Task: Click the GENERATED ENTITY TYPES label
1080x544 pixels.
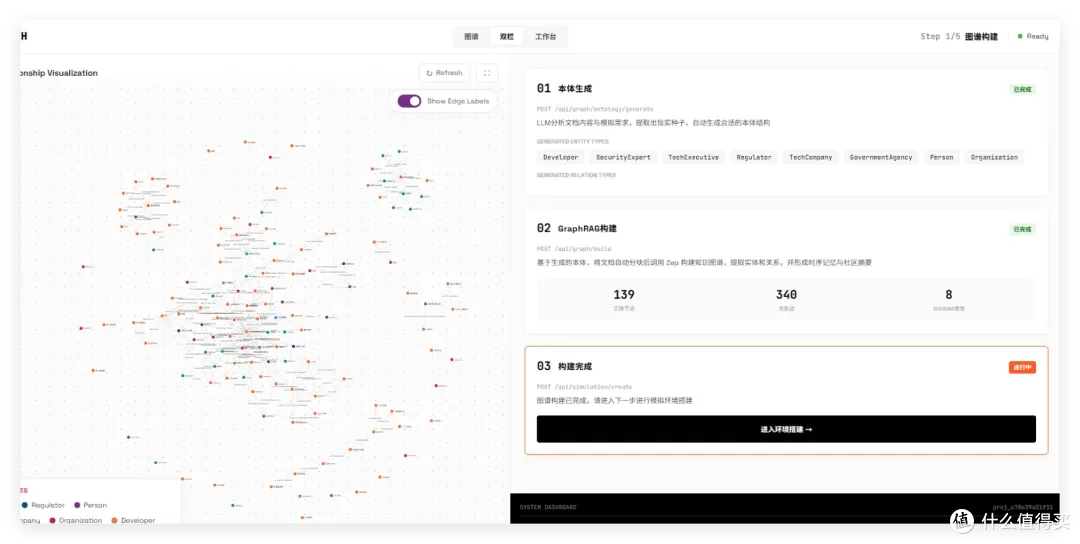Action: (572, 142)
